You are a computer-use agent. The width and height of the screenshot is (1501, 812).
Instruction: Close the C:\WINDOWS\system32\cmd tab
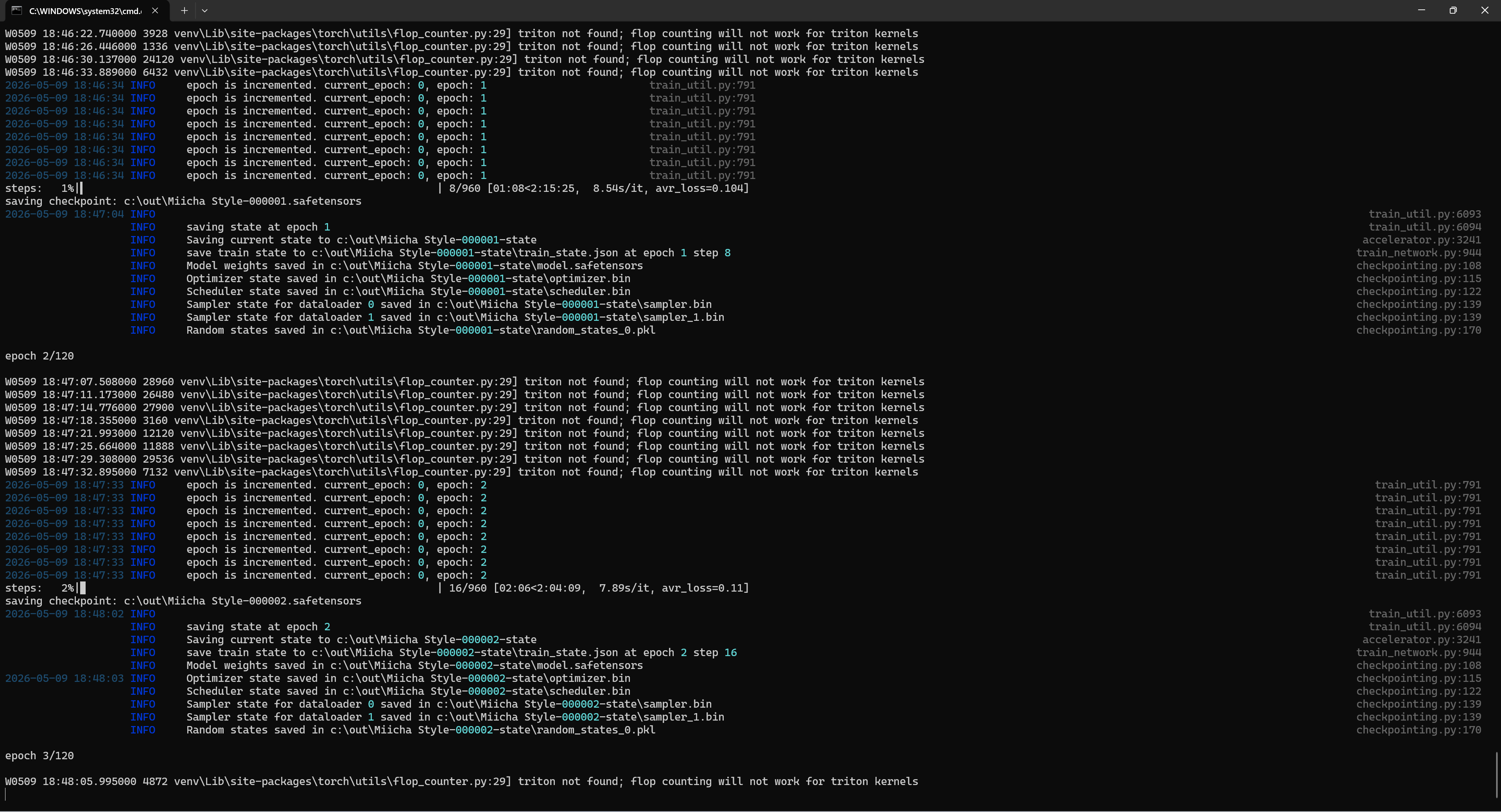pos(155,11)
